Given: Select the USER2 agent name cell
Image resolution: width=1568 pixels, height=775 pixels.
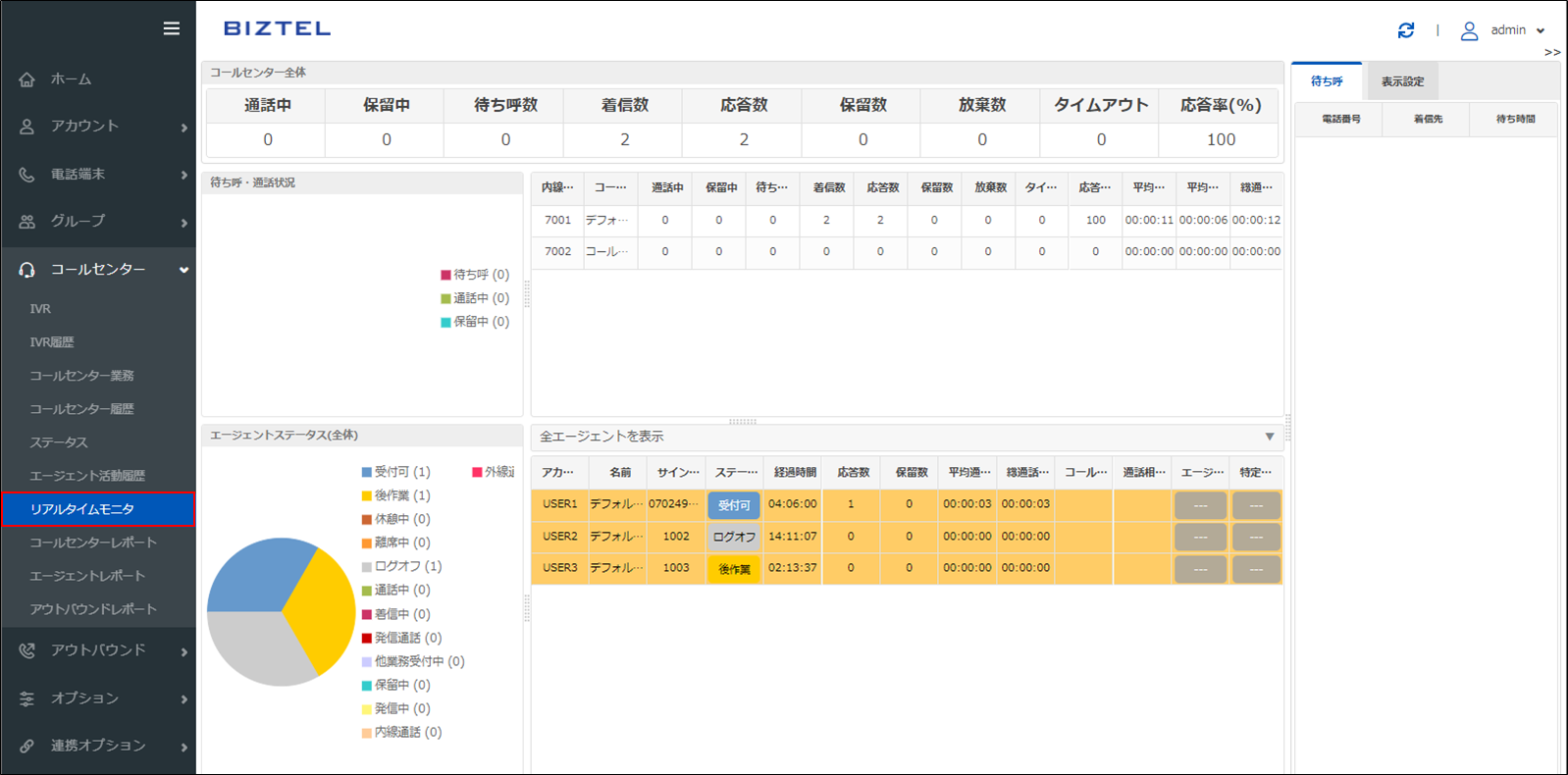Looking at the screenshot, I should [x=617, y=537].
